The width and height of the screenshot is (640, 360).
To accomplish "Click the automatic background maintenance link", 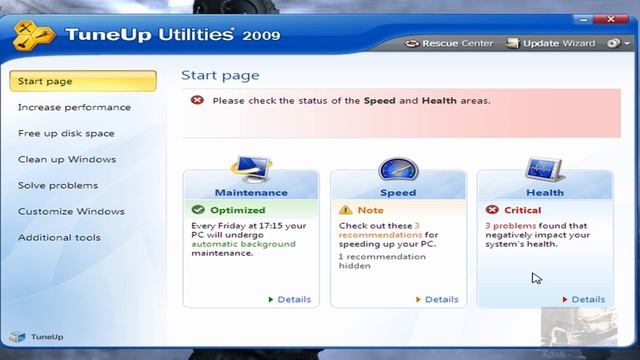I will pyautogui.click(x=243, y=244).
